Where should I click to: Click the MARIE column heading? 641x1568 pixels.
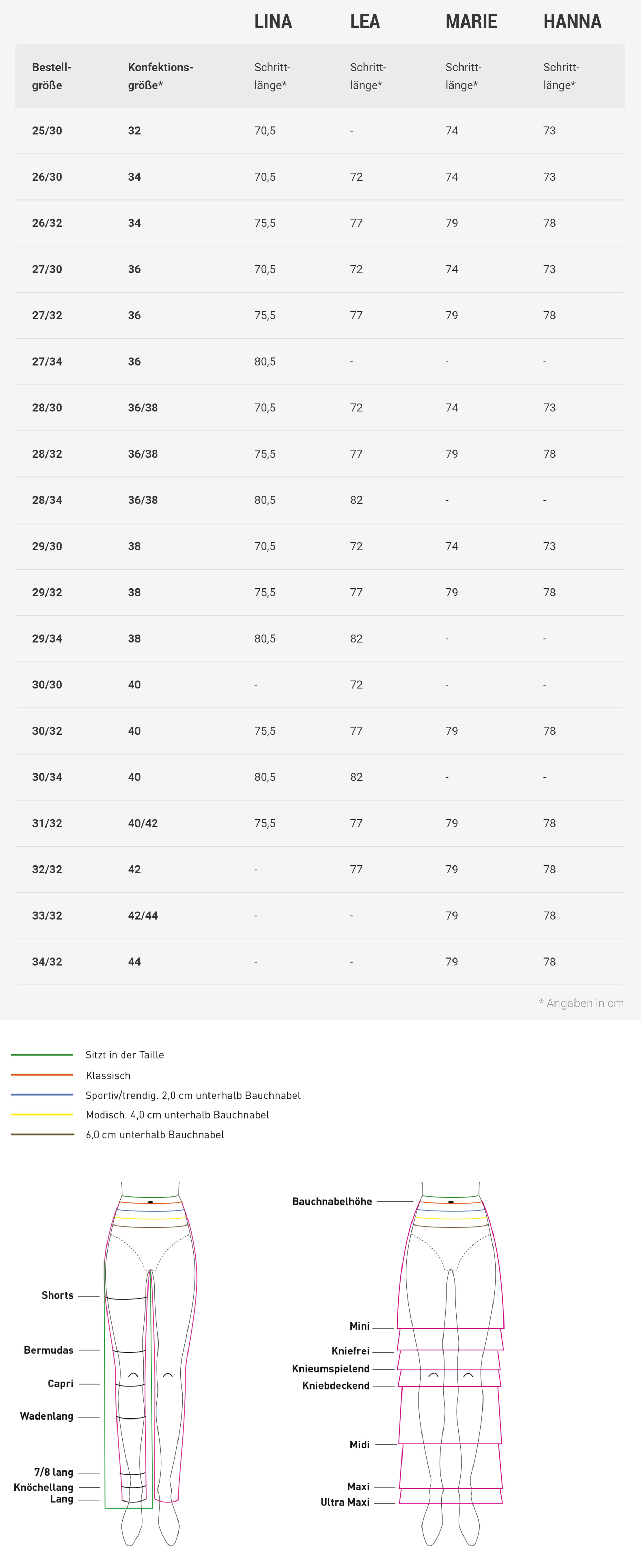(470, 22)
